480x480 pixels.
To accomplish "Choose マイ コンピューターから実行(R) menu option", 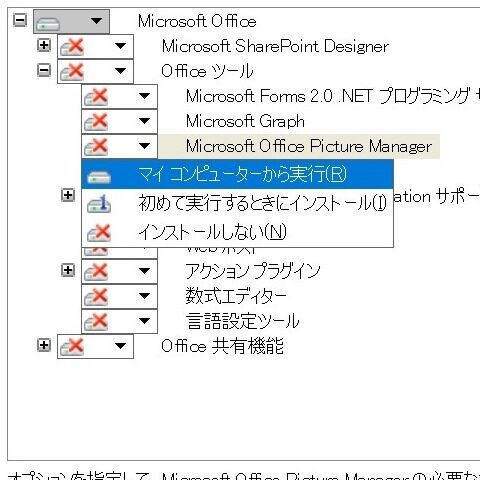I will click(x=237, y=174).
